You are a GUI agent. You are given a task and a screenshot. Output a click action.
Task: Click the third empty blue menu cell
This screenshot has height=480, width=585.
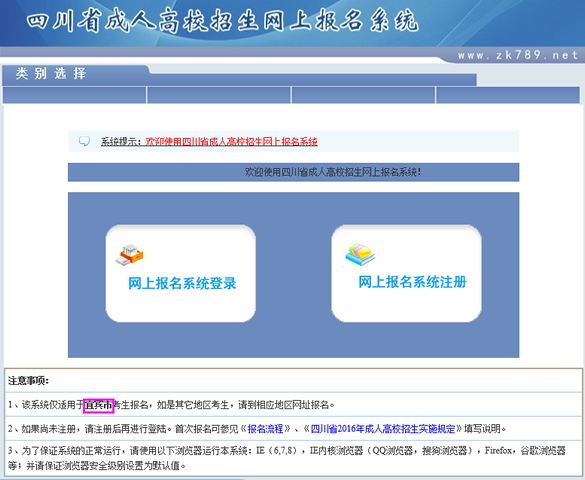click(x=363, y=95)
